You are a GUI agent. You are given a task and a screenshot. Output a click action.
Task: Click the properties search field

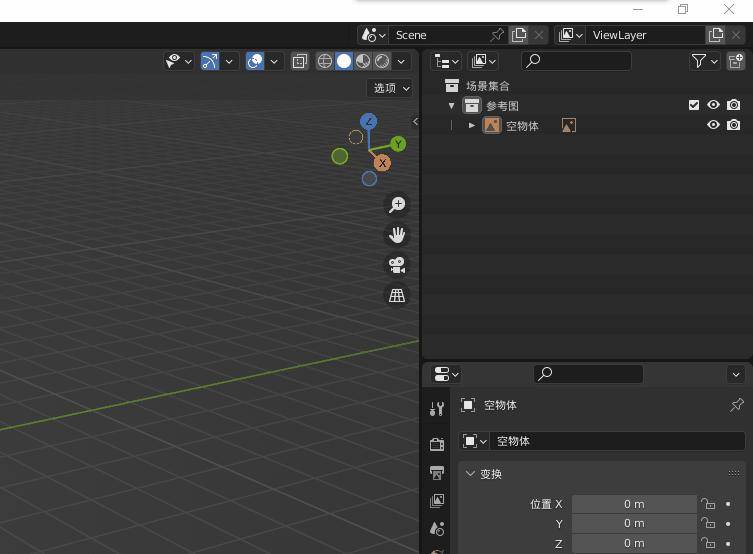point(588,374)
